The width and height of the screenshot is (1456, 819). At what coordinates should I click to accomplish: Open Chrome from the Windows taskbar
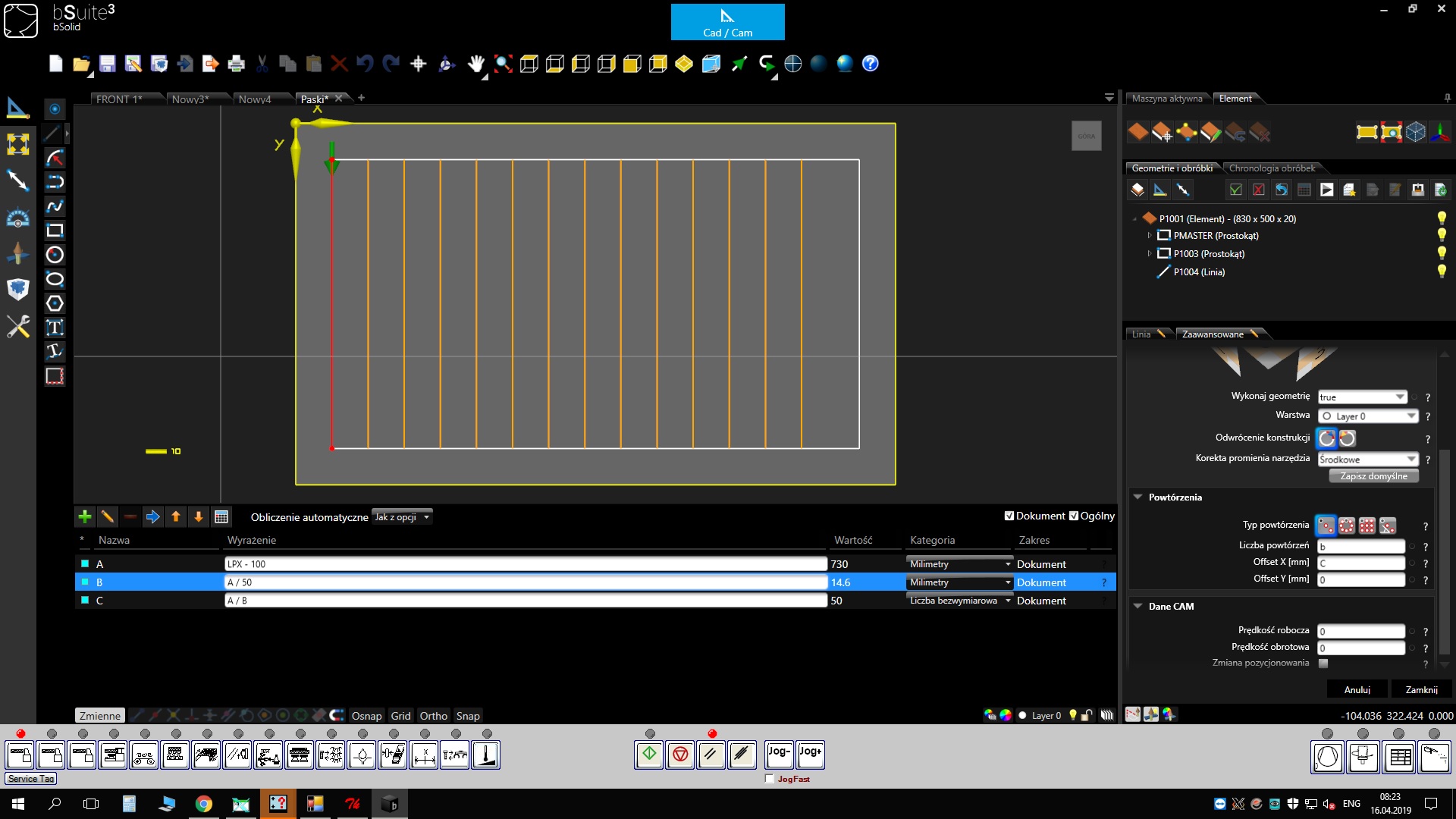(x=203, y=804)
